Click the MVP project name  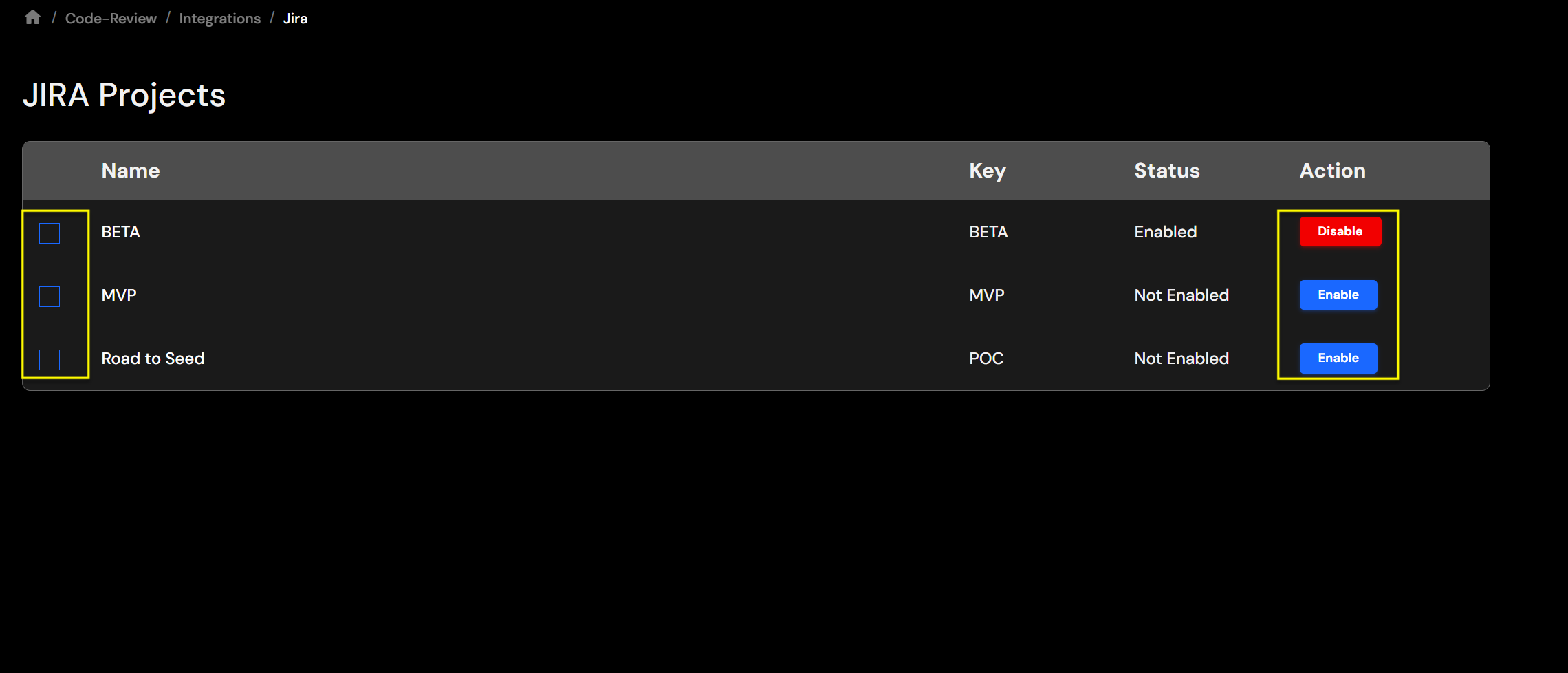point(119,295)
